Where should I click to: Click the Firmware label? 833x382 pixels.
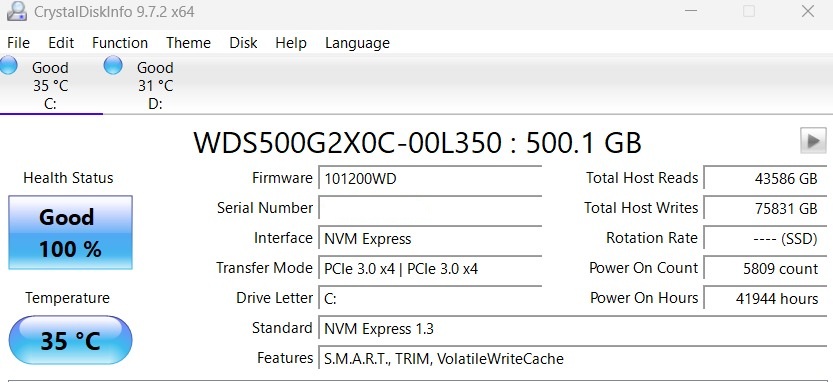(x=282, y=178)
